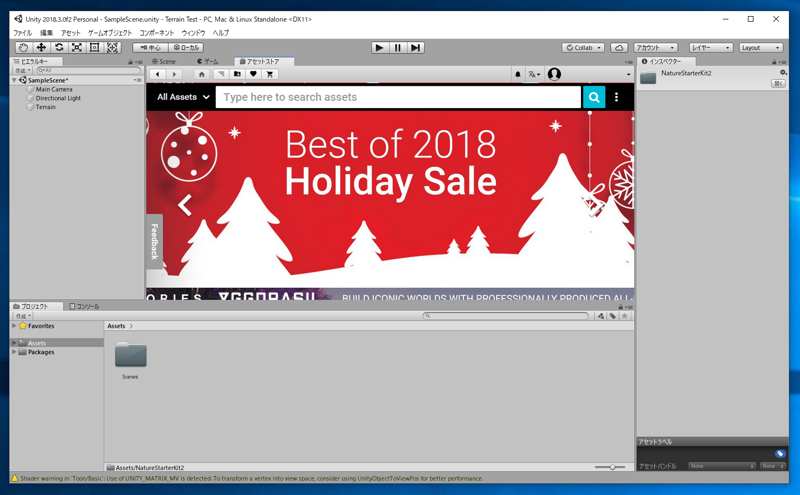Open the three-dot more options menu

coord(616,97)
